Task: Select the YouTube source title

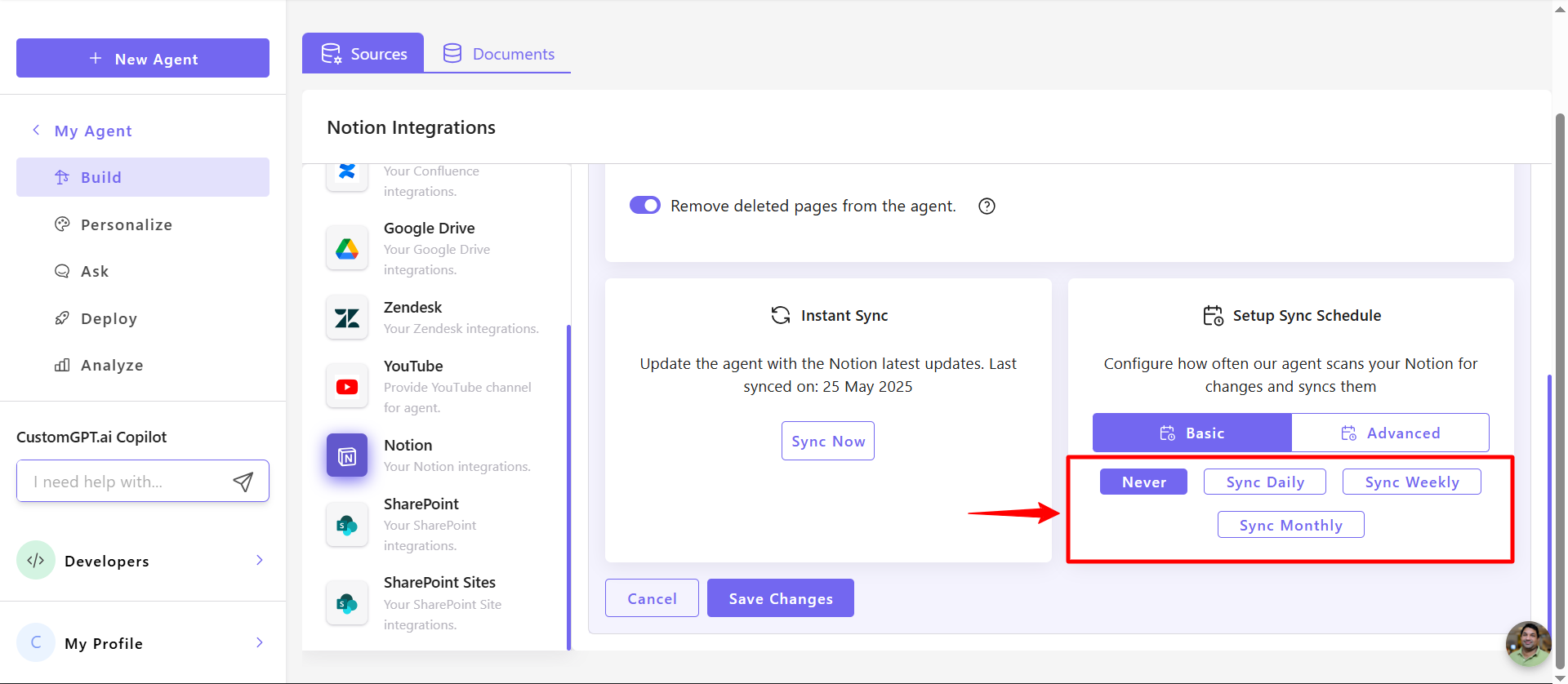Action: click(414, 366)
